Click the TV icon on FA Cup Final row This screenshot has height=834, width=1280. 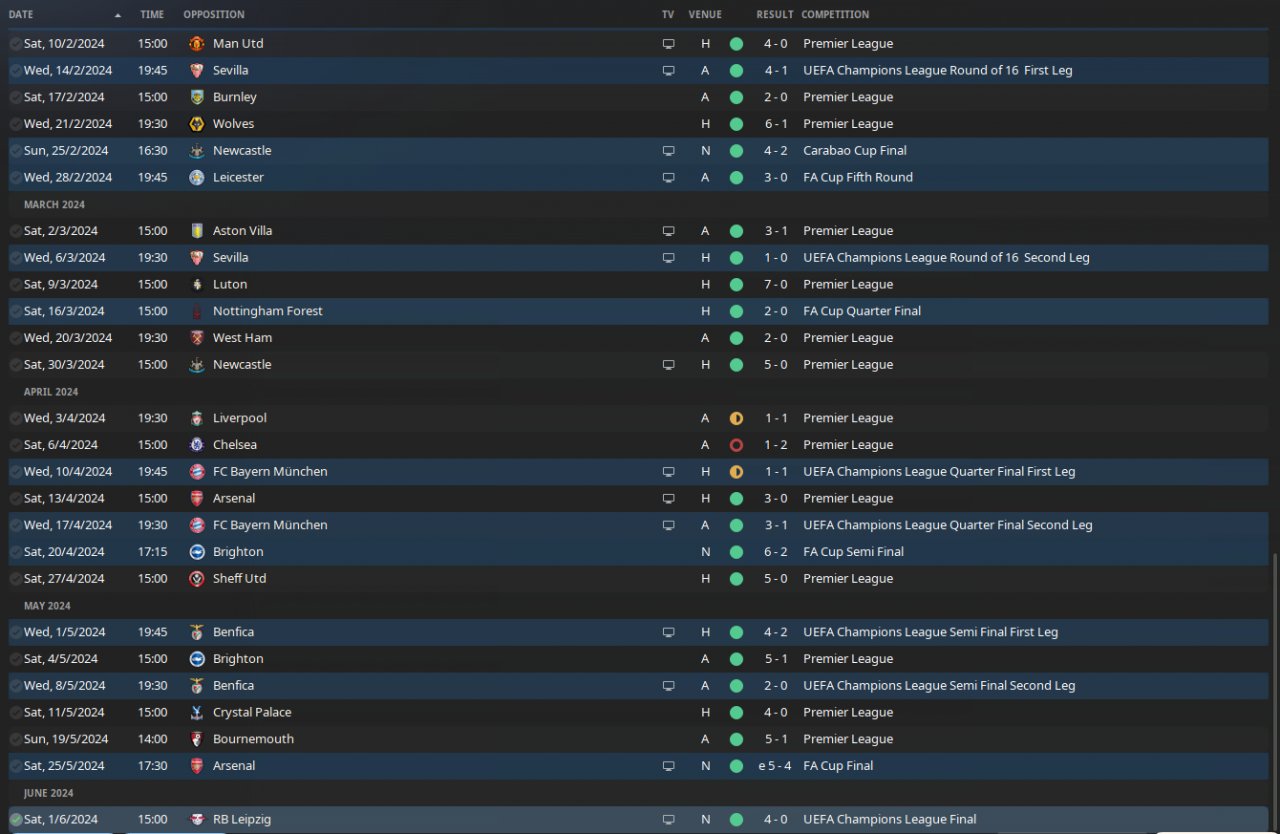tap(668, 766)
